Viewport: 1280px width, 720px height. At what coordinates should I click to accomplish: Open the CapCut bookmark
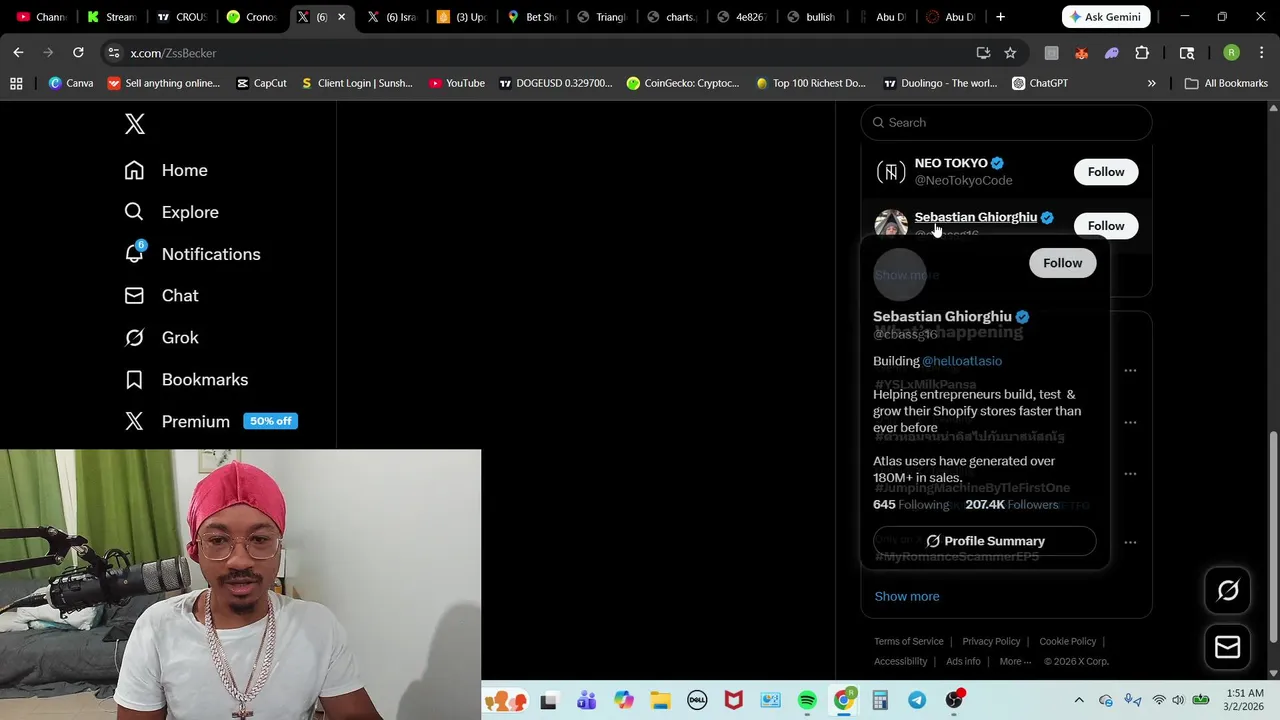pyautogui.click(x=261, y=83)
